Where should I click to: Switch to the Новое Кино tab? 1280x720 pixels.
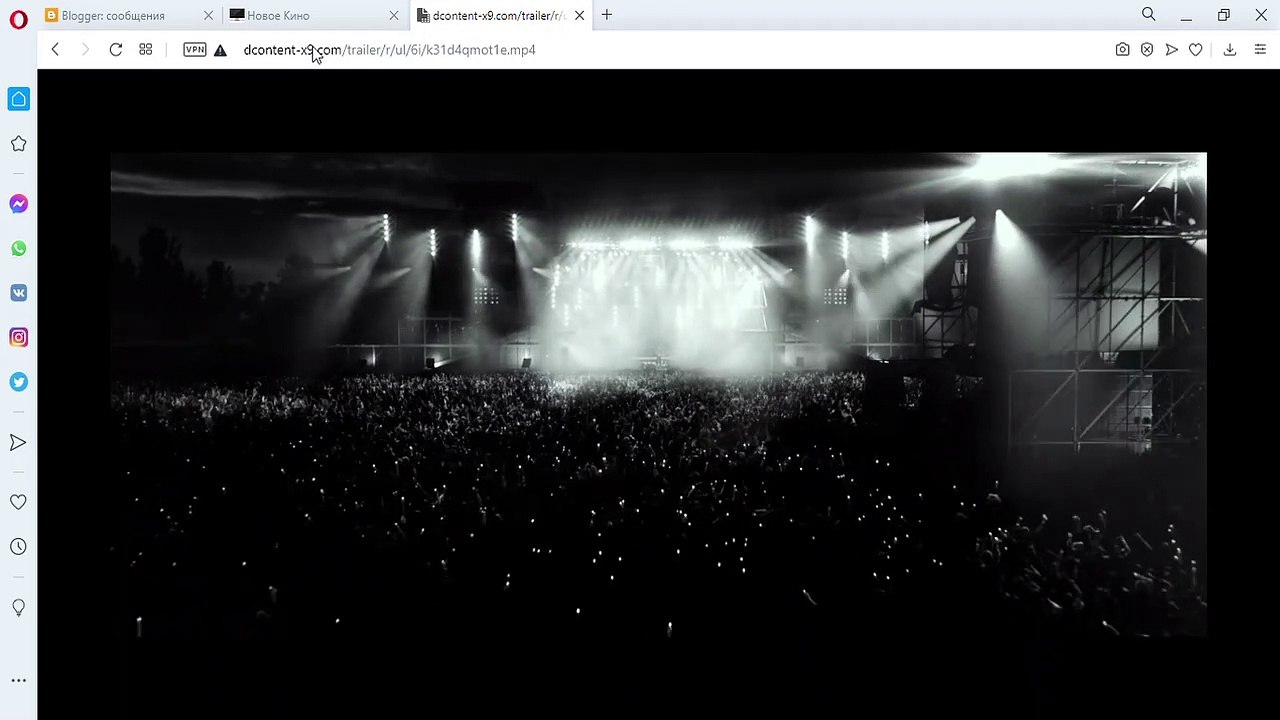(x=314, y=15)
